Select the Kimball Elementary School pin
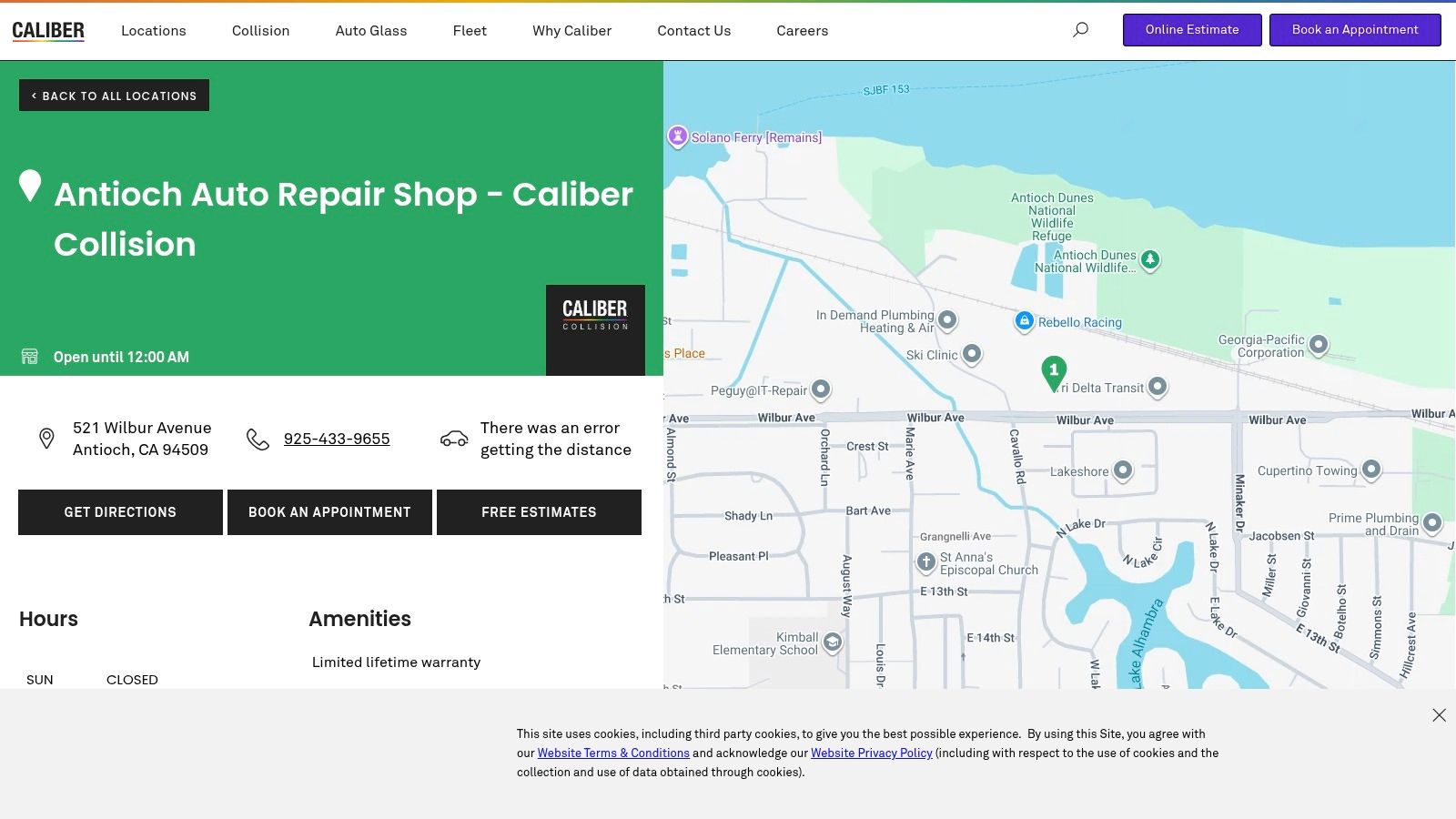 tap(832, 643)
